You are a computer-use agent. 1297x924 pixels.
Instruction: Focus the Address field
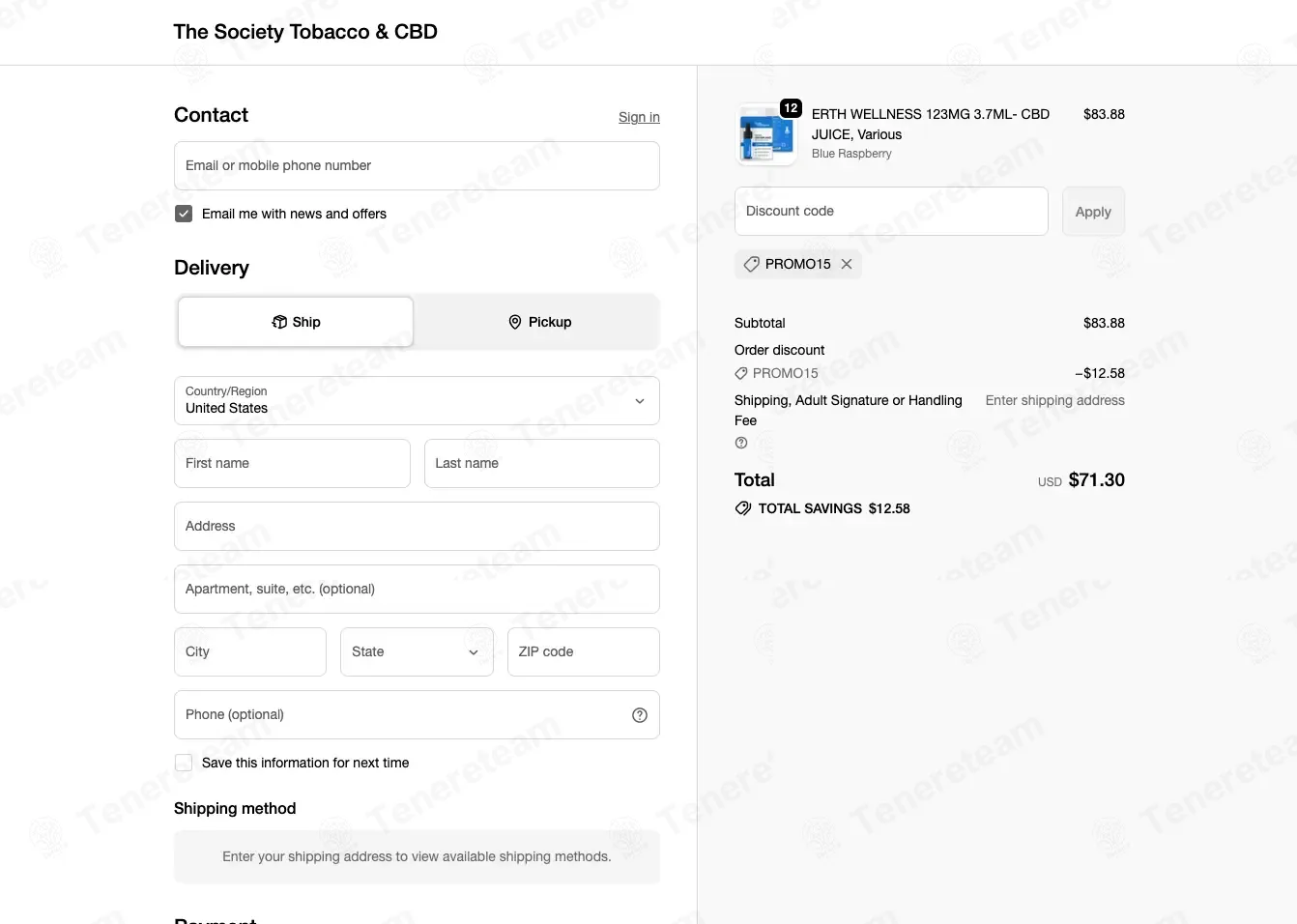pyautogui.click(x=417, y=527)
